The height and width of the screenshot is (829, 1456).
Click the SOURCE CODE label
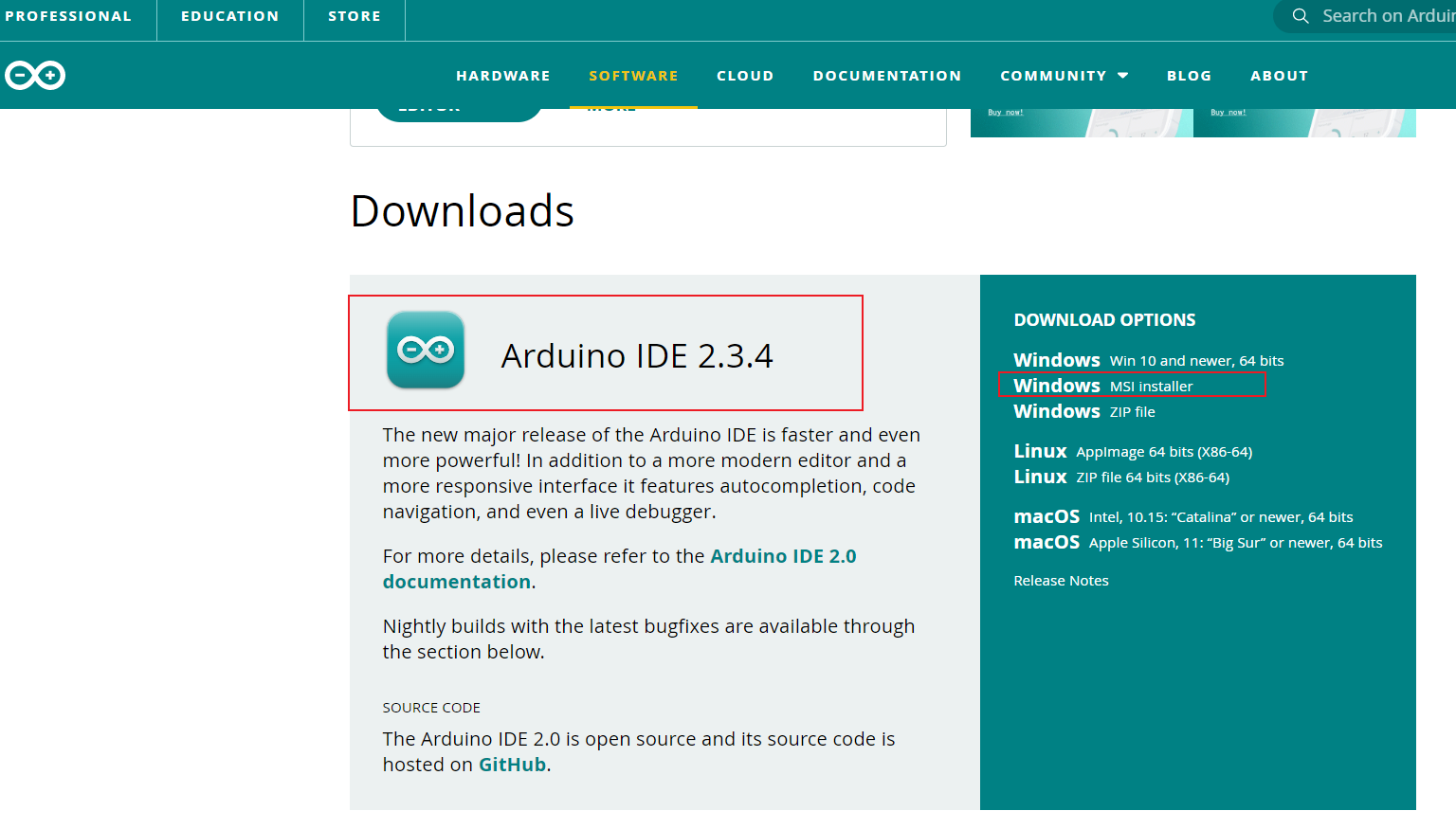coord(431,708)
